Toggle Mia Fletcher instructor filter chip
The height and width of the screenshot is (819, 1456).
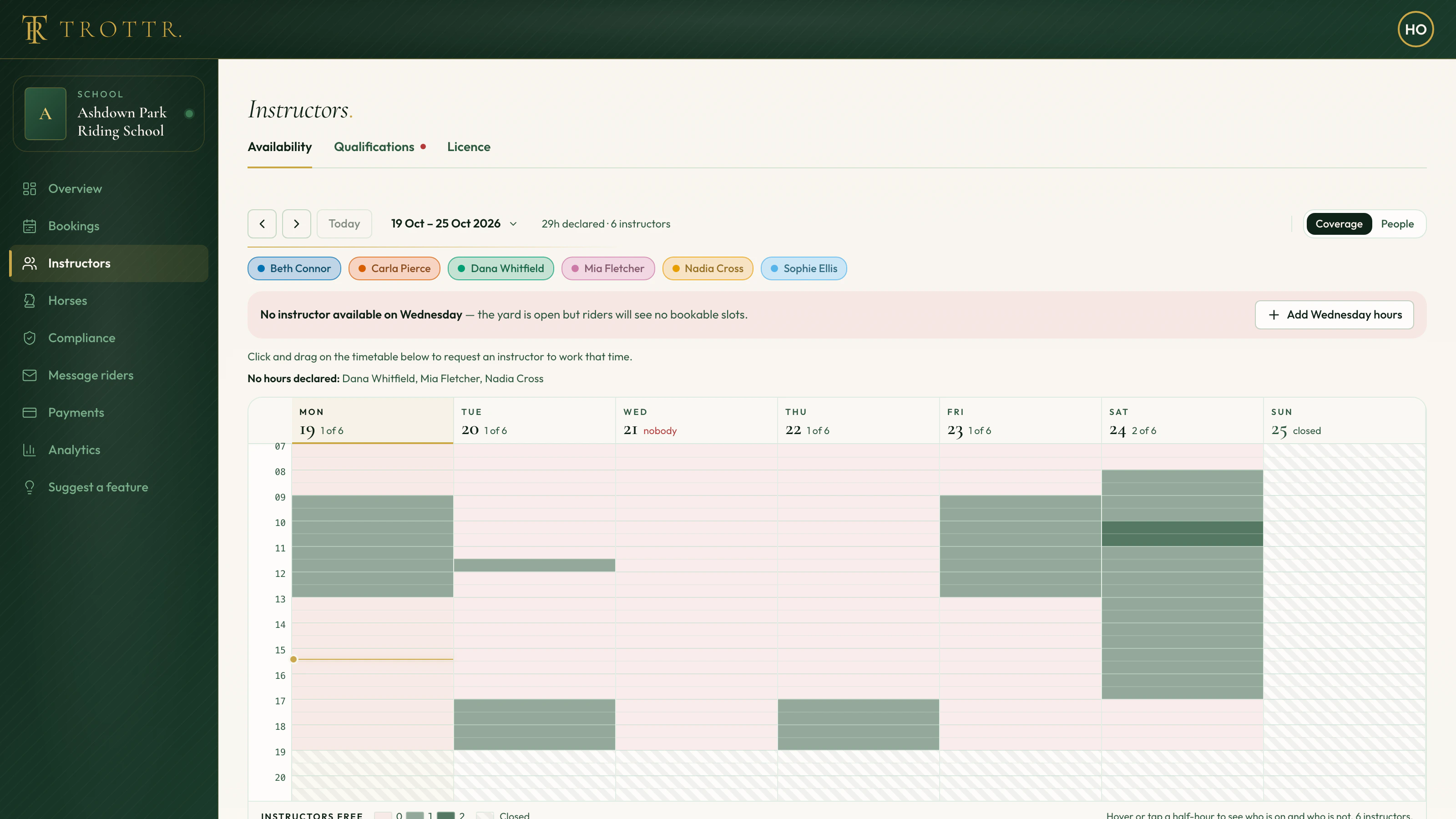[x=607, y=268]
